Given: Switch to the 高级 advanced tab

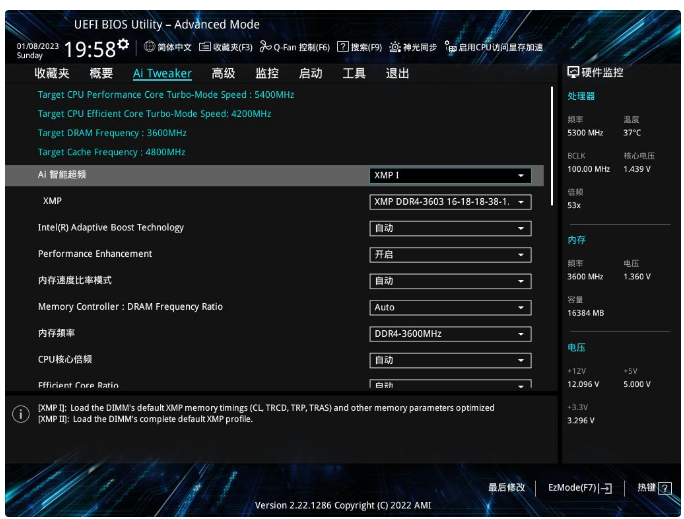Looking at the screenshot, I should point(223,73).
